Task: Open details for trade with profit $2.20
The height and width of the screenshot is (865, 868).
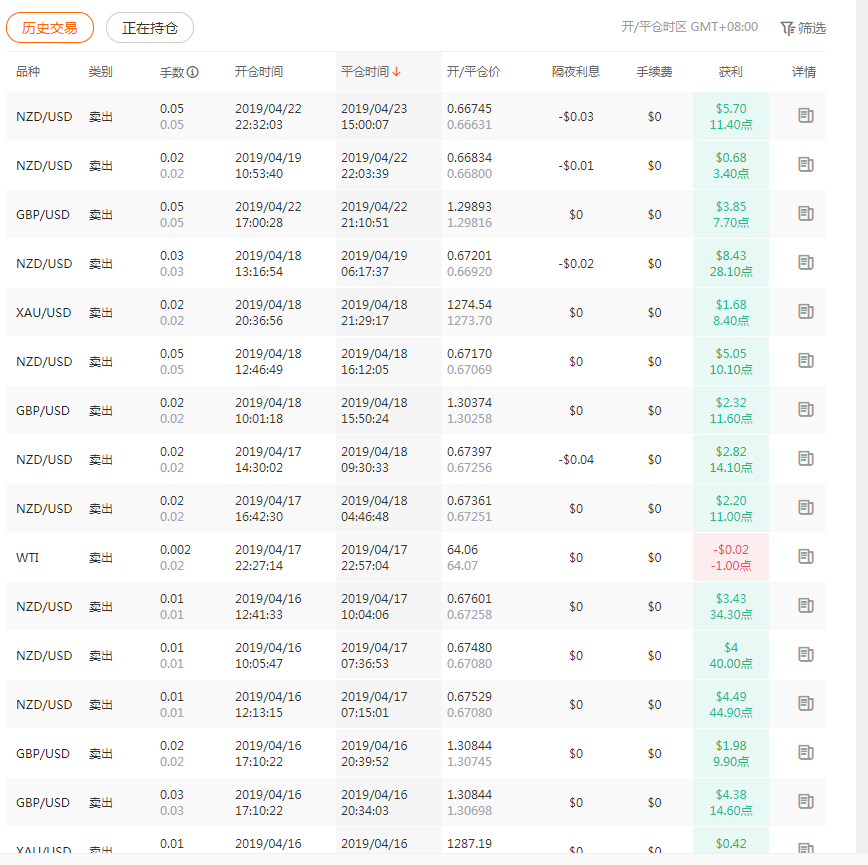Action: (x=805, y=507)
